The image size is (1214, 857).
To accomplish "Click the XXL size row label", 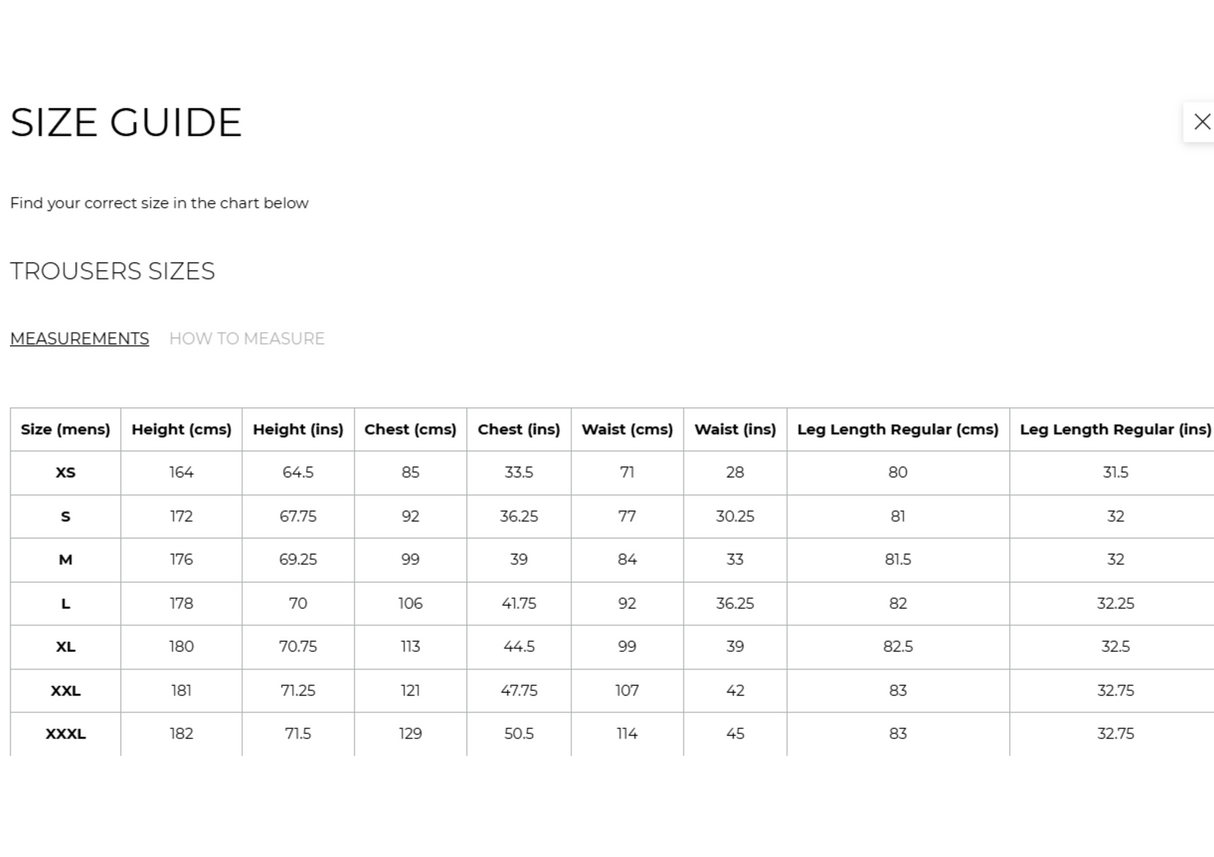I will click(x=66, y=690).
